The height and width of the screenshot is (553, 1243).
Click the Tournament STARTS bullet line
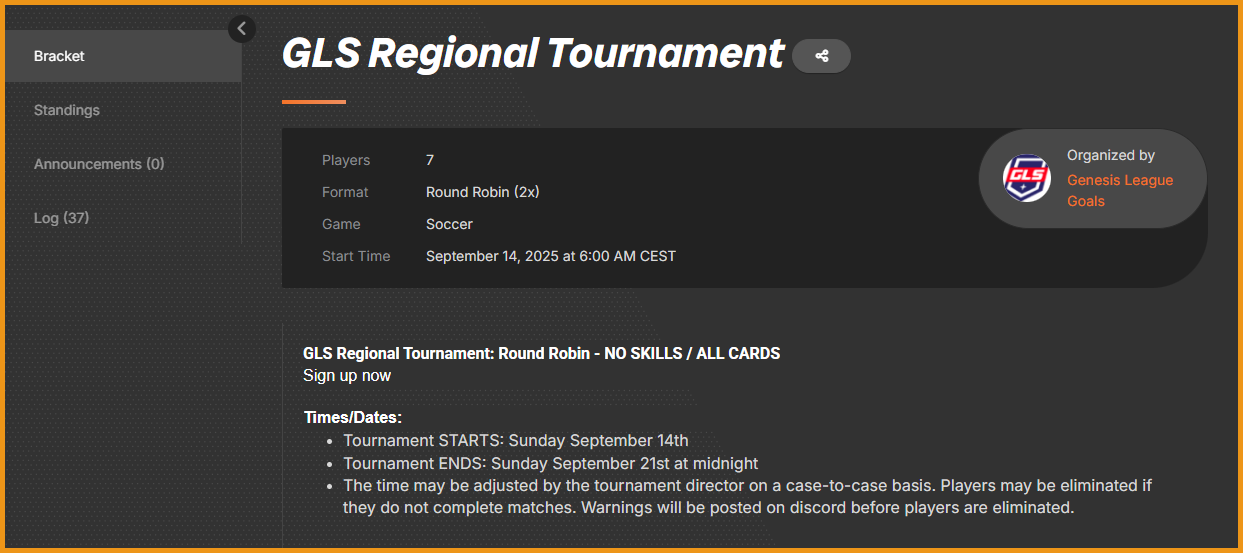click(x=515, y=440)
